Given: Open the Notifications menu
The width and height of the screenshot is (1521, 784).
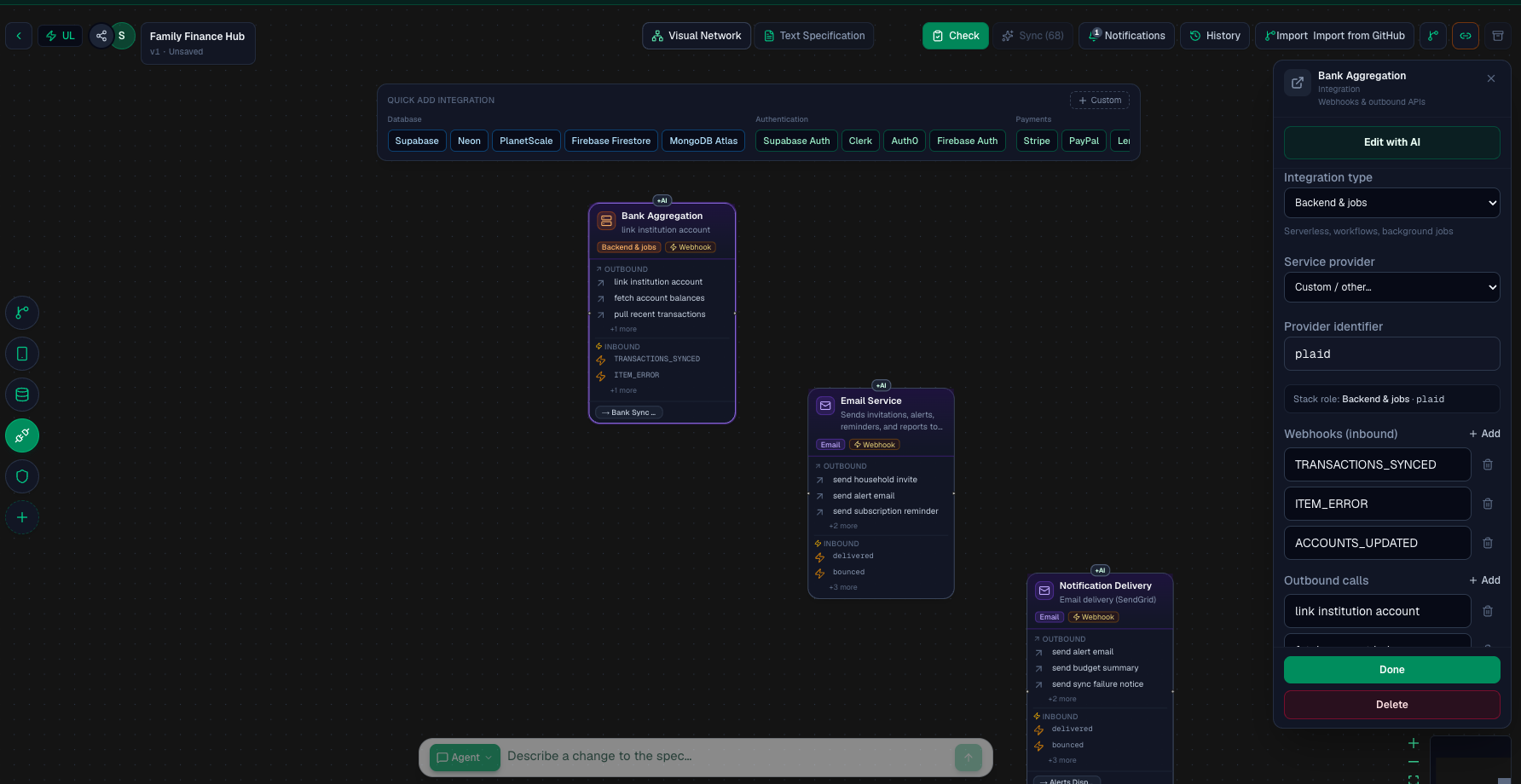Looking at the screenshot, I should point(1127,36).
